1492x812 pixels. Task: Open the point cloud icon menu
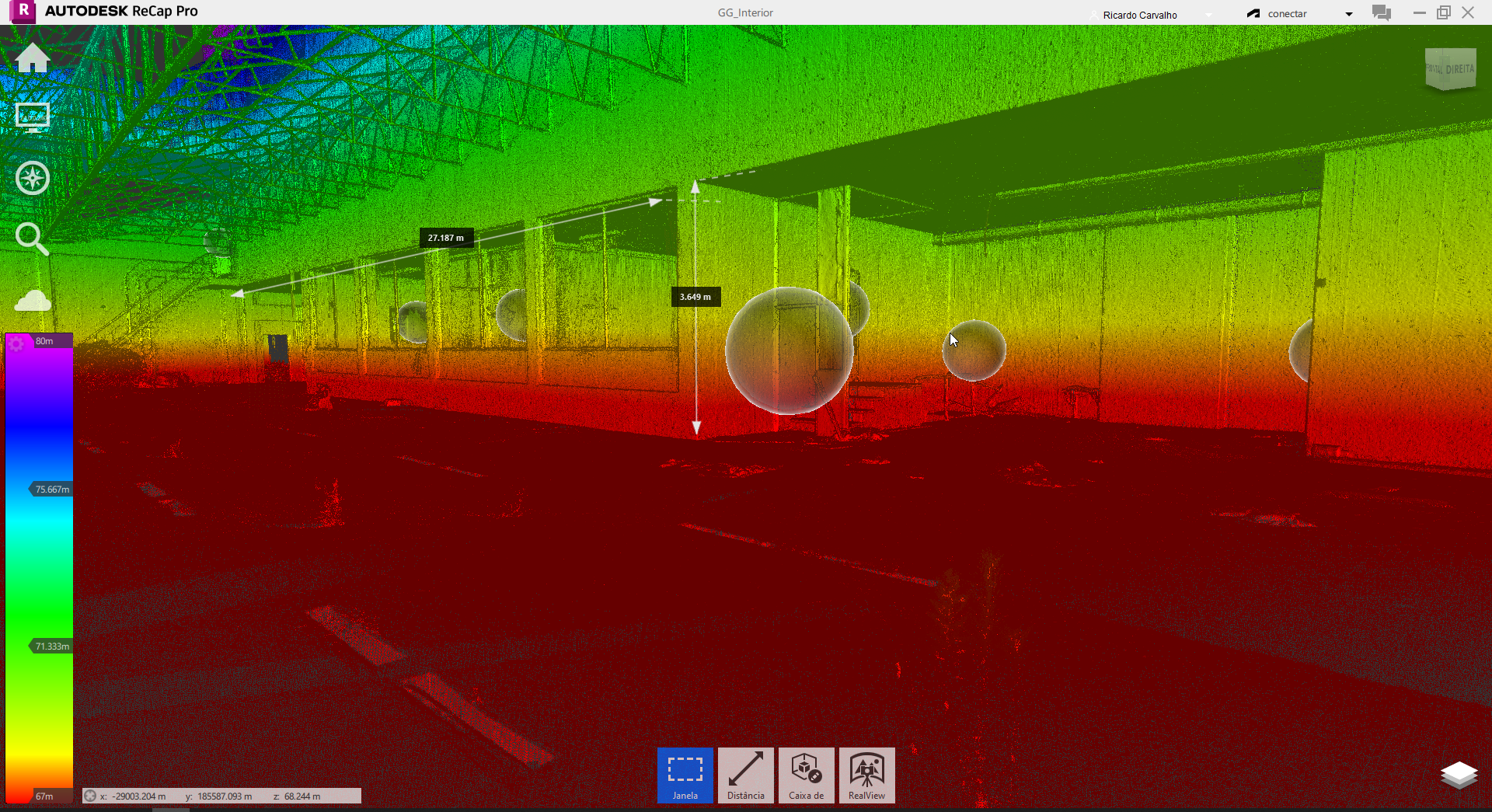point(33,301)
